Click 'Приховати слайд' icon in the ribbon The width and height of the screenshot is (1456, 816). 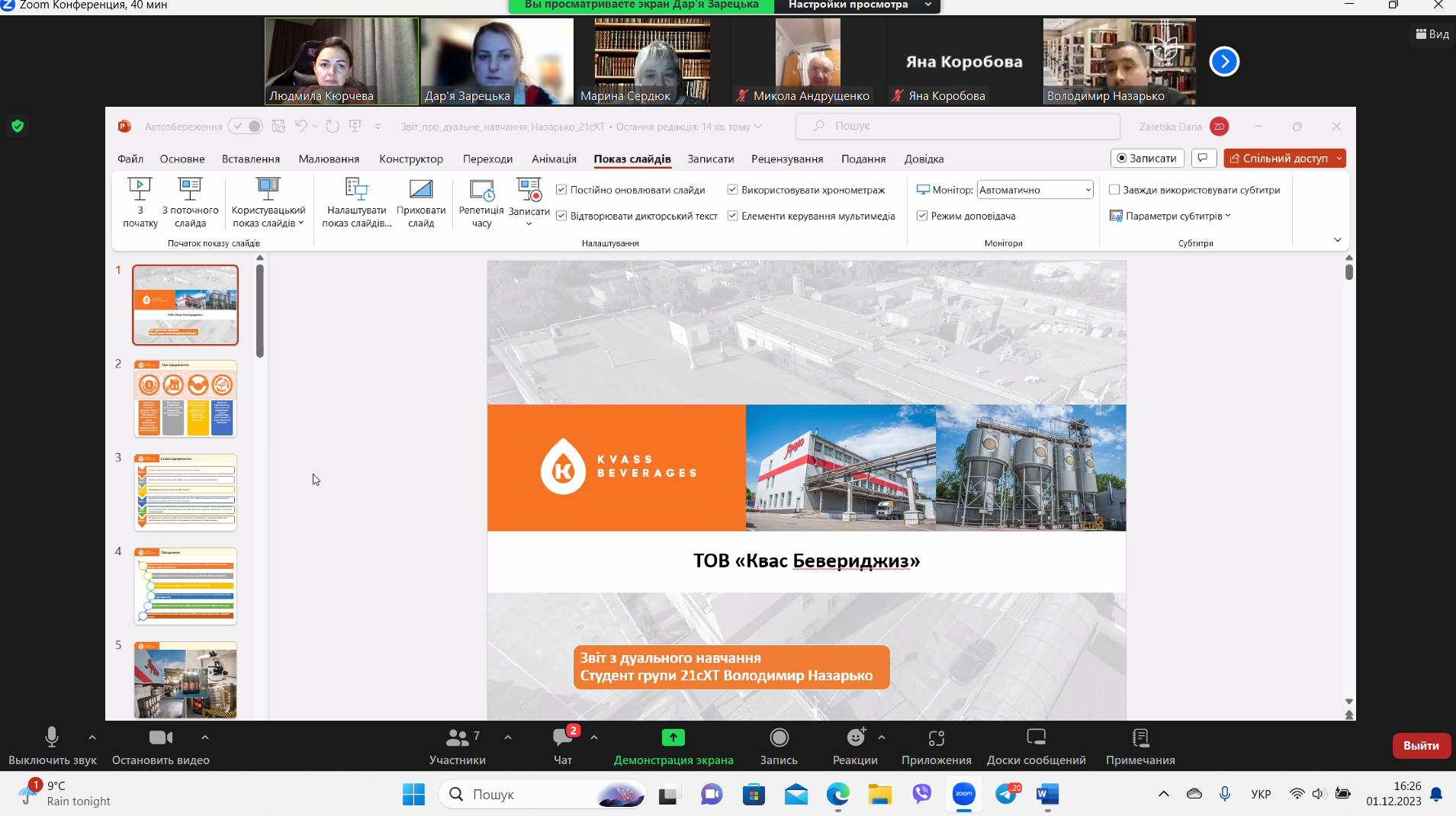[x=421, y=189]
